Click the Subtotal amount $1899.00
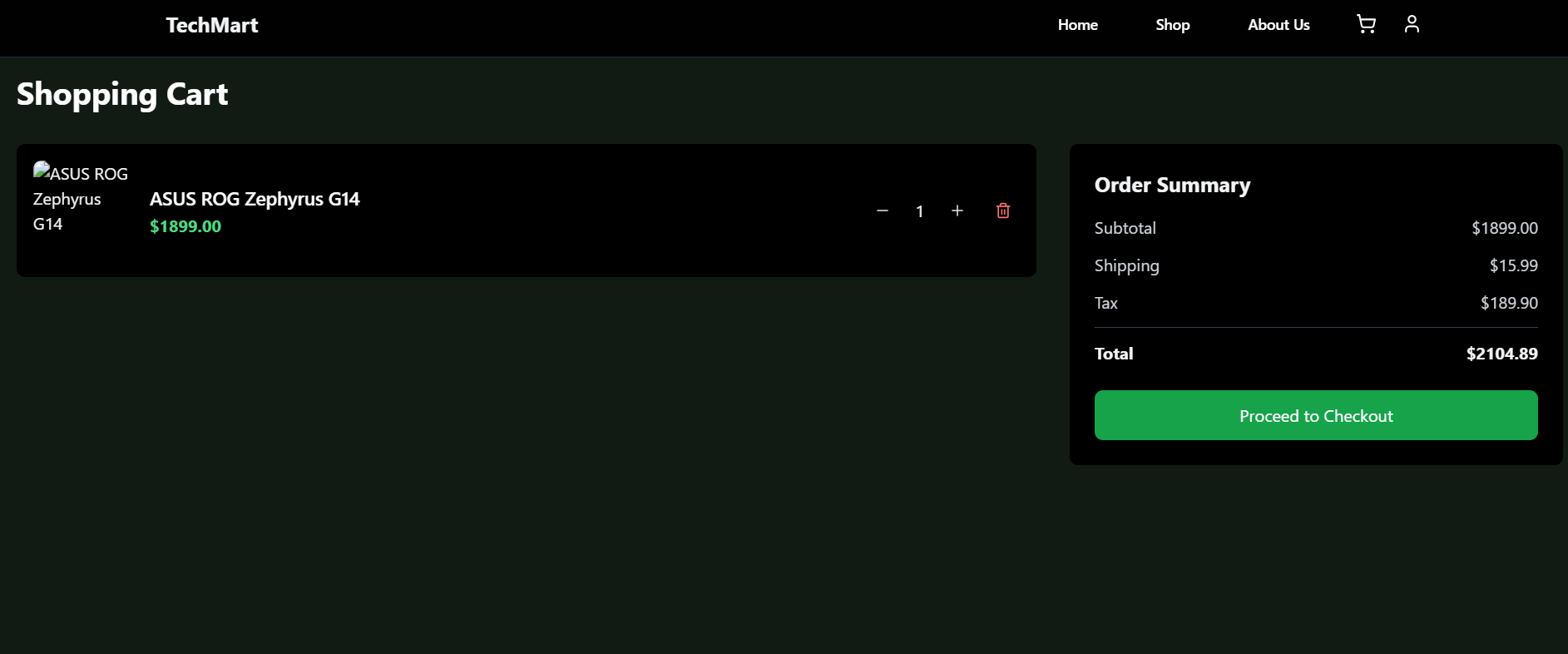Image resolution: width=1568 pixels, height=654 pixels. [1505, 228]
